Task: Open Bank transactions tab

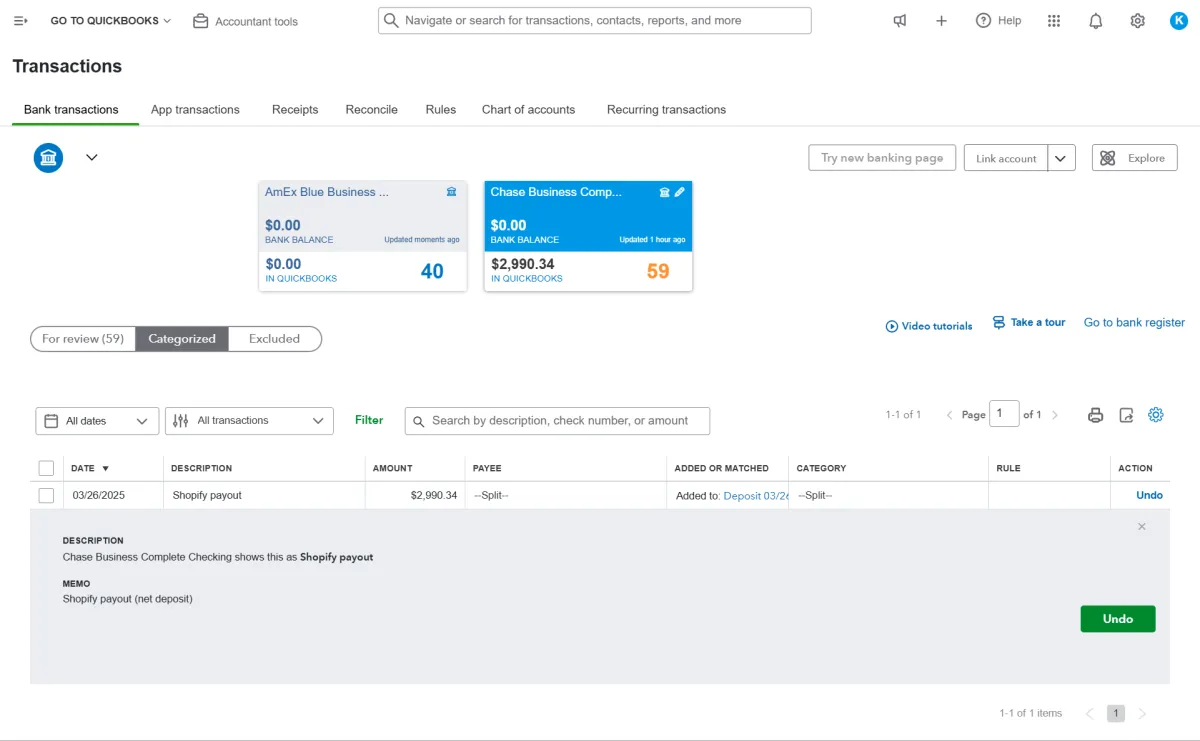Action: [71, 110]
